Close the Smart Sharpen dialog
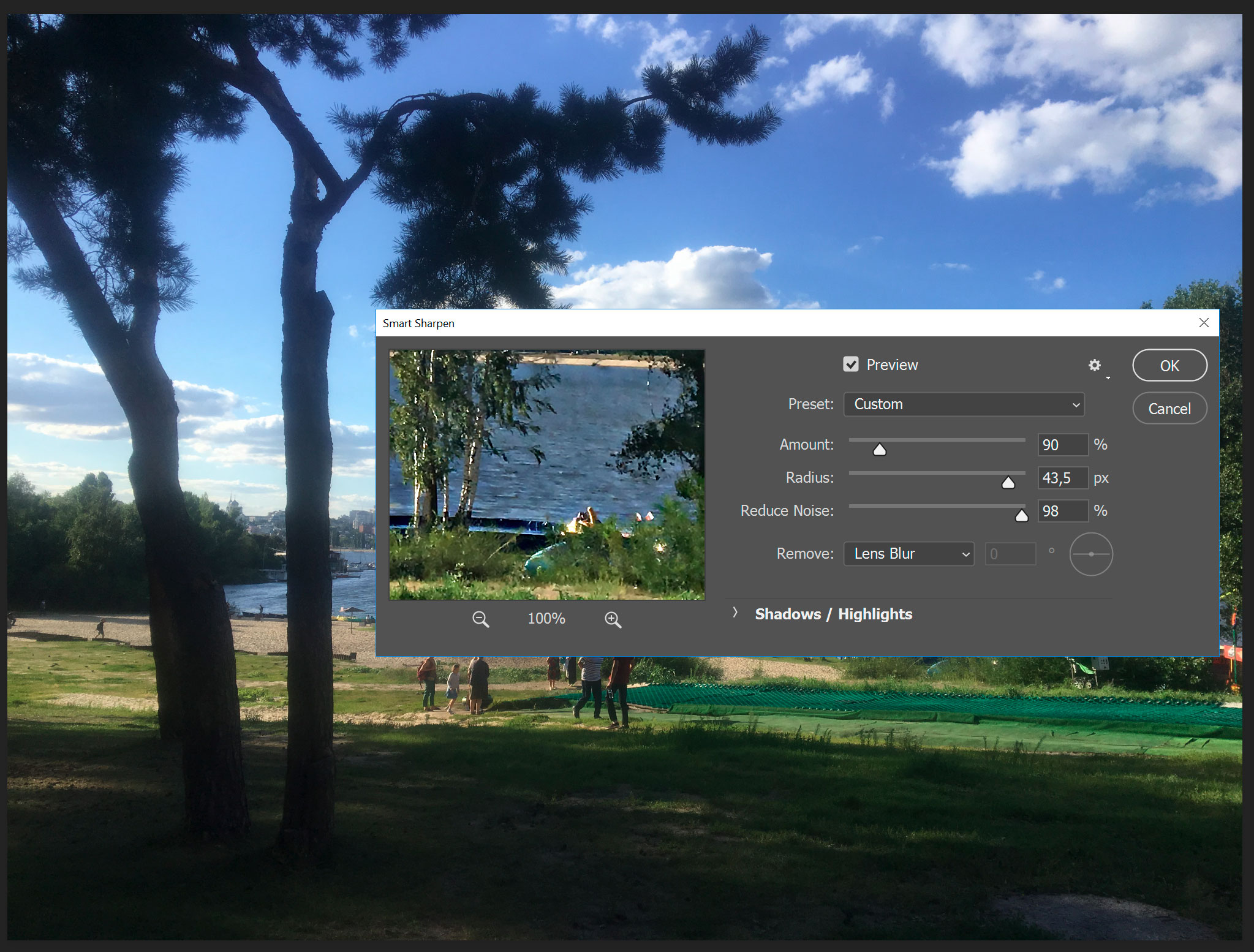The width and height of the screenshot is (1254, 952). pyautogui.click(x=1203, y=323)
